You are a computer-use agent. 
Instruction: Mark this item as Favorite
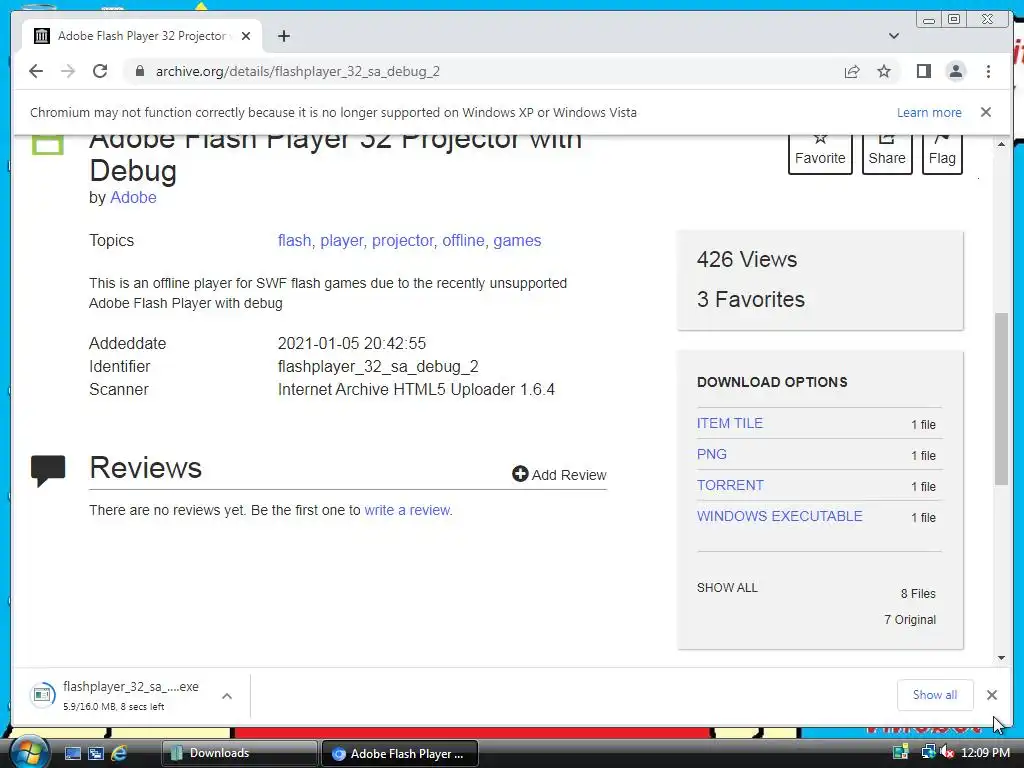point(820,153)
